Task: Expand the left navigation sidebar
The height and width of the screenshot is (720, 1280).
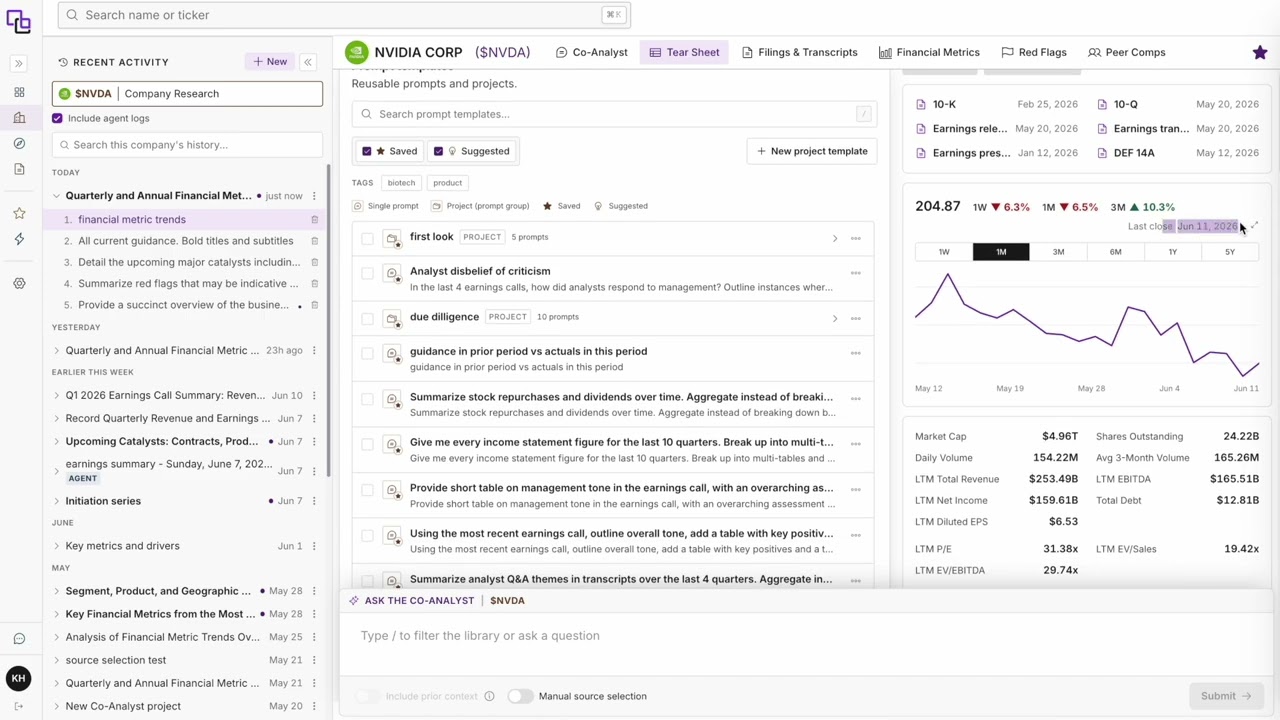Action: 18,63
